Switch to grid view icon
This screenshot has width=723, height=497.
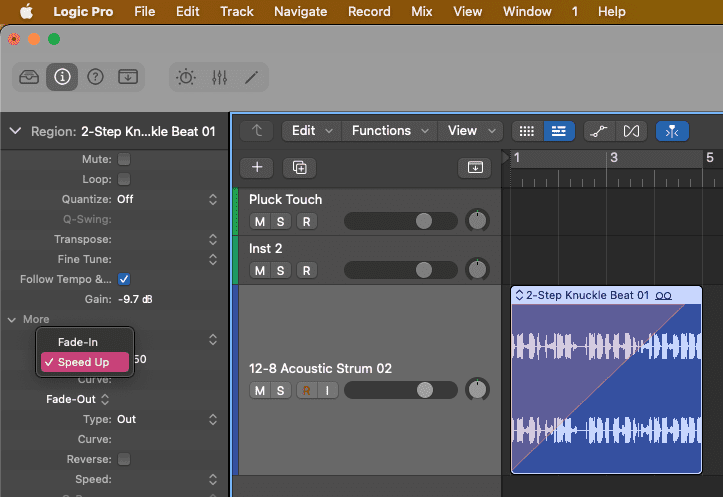(x=527, y=131)
